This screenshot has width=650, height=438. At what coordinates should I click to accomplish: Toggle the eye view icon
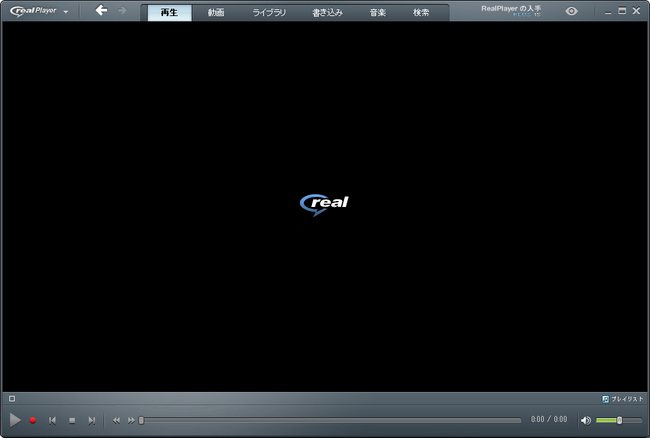pos(571,11)
